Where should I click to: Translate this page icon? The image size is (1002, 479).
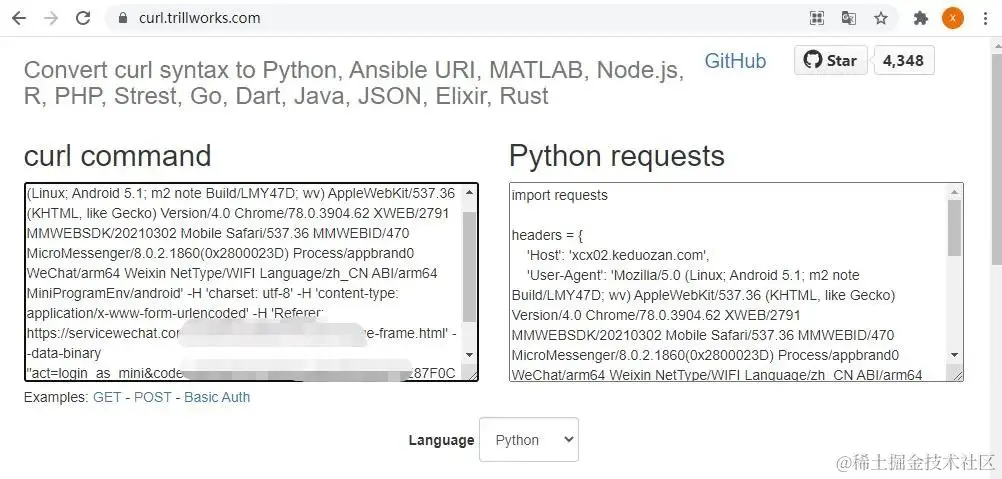coord(849,18)
